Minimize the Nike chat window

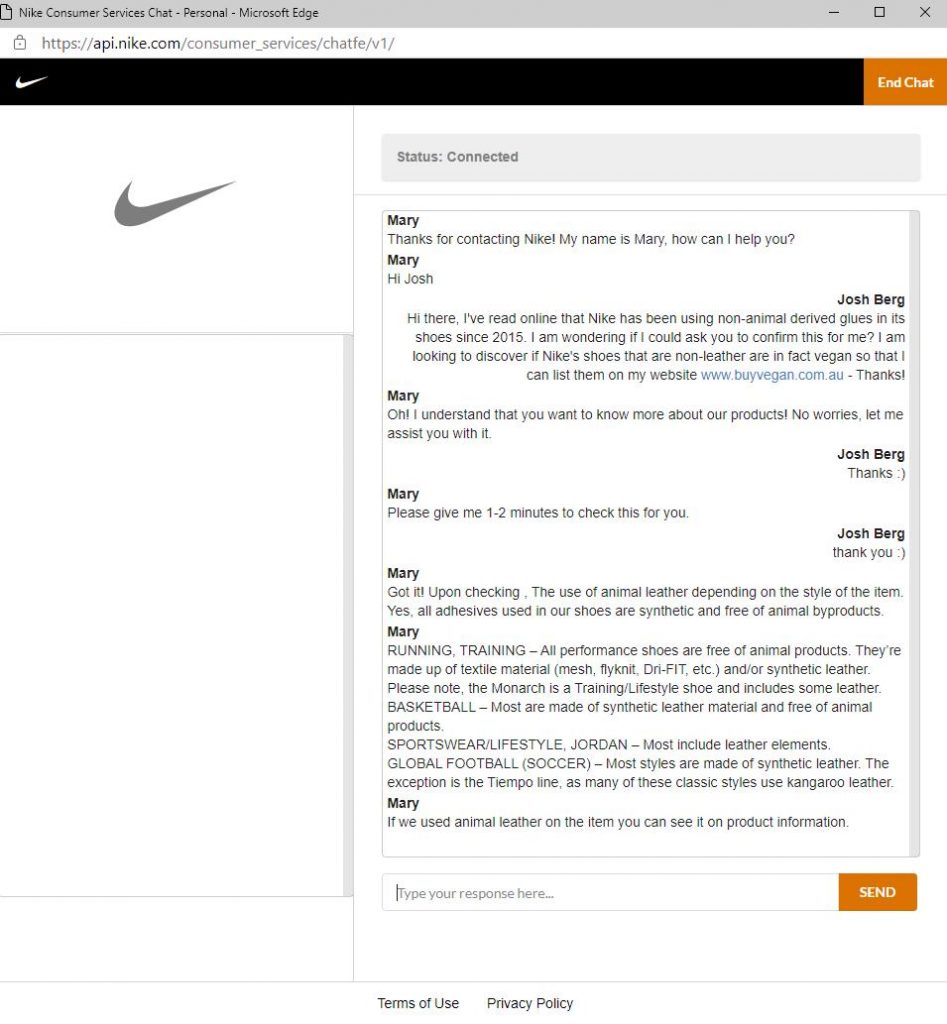tap(834, 13)
